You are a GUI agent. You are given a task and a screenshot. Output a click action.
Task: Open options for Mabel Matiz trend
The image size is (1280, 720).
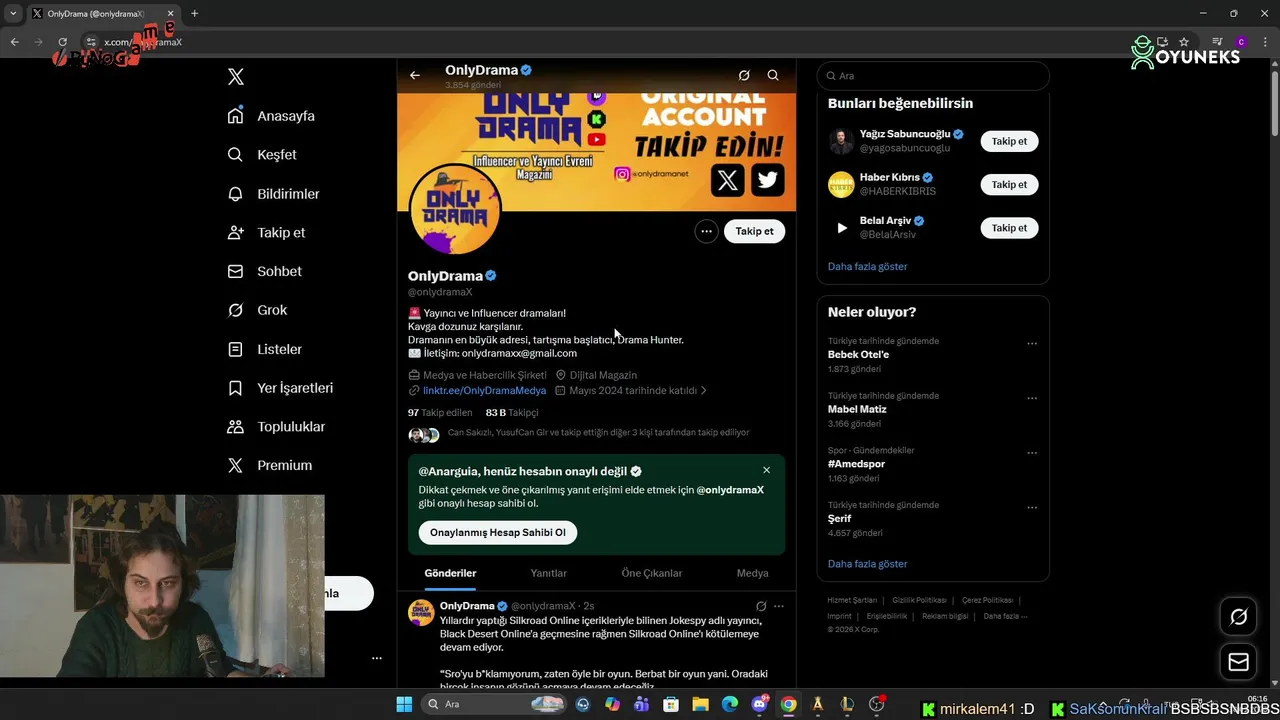(1032, 398)
